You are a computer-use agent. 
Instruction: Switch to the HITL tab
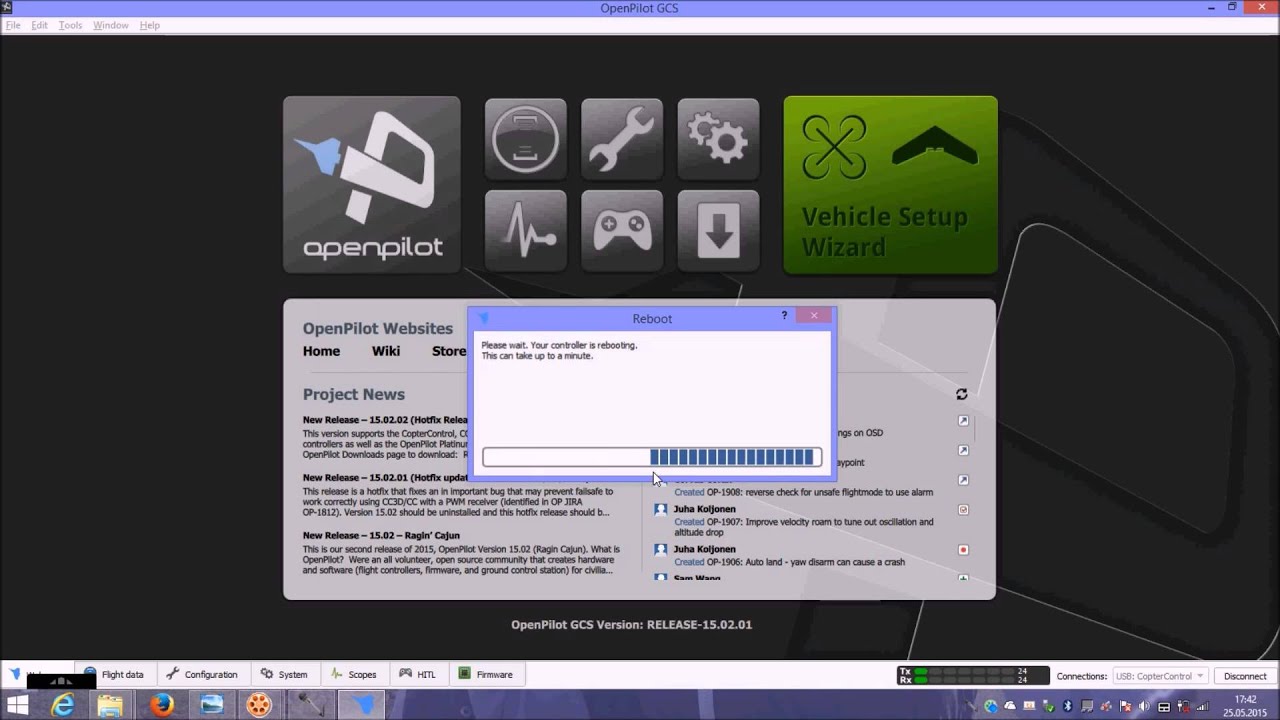[x=418, y=674]
